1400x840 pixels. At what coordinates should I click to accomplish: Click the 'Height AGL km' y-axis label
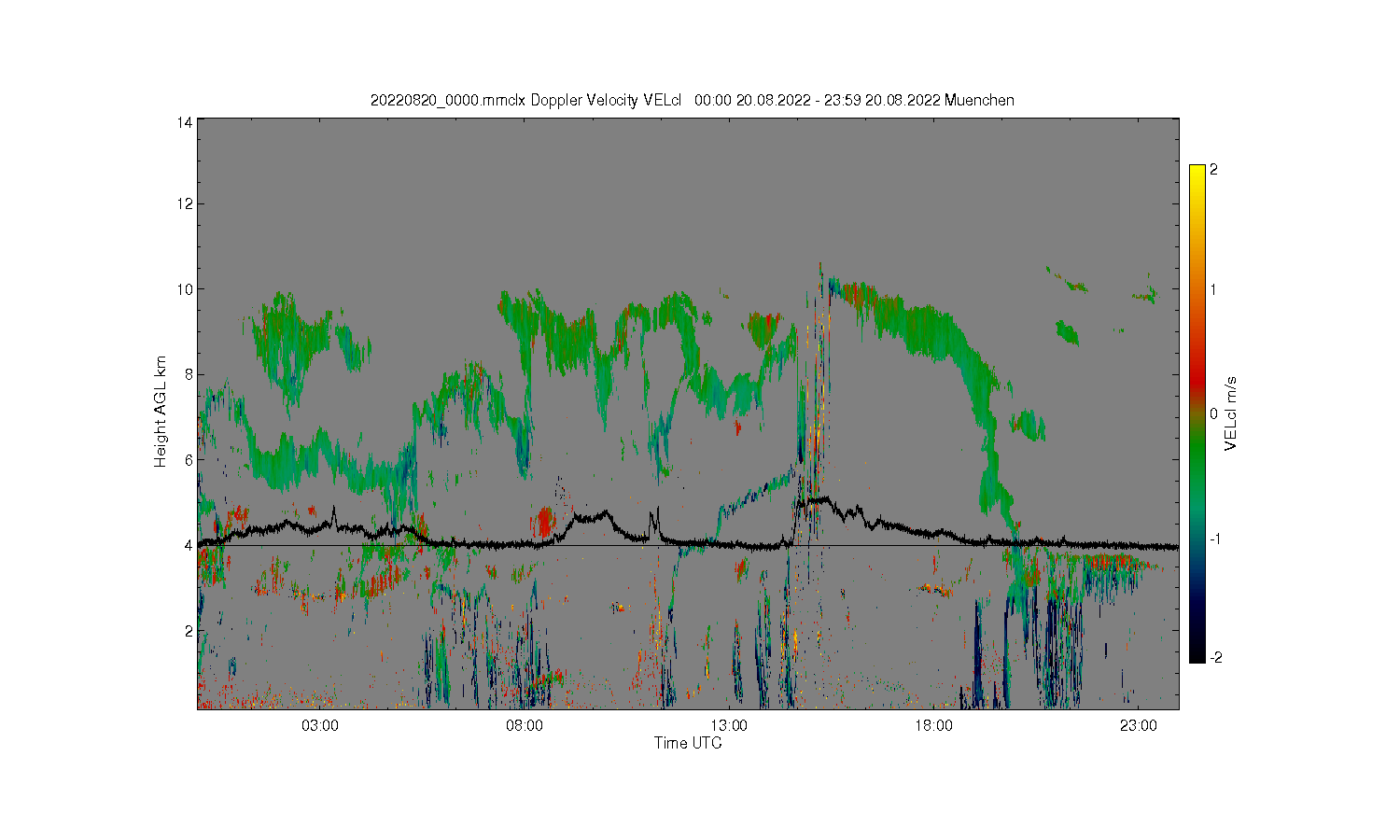tap(161, 412)
